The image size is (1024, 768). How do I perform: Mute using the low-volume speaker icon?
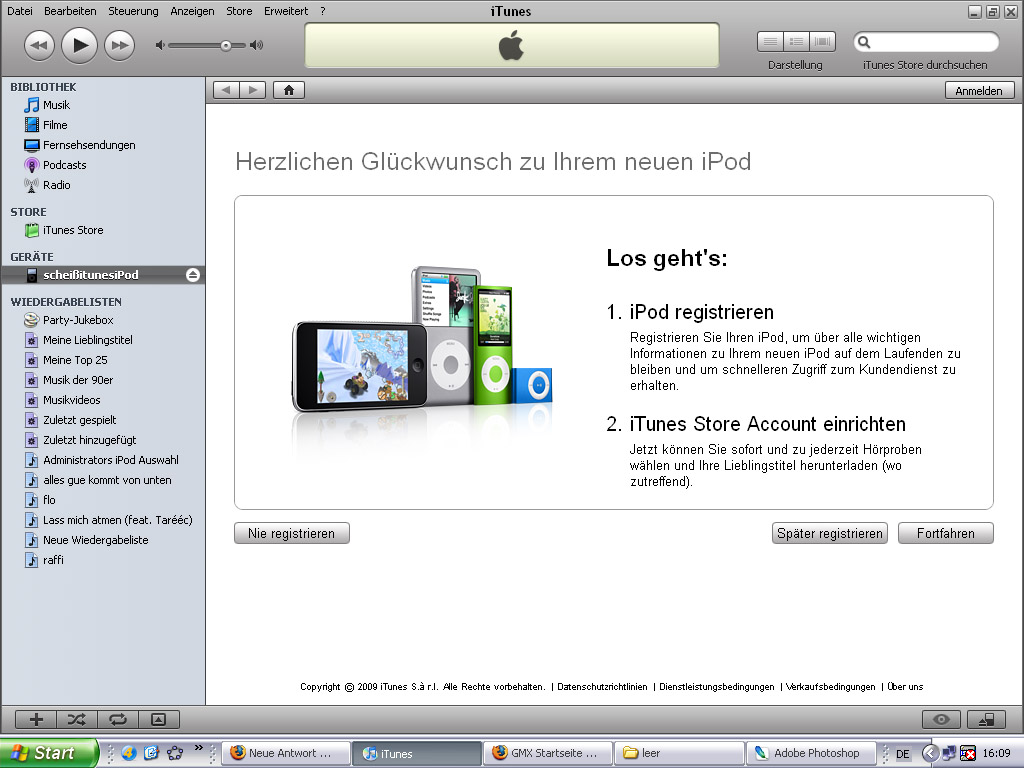click(x=160, y=45)
